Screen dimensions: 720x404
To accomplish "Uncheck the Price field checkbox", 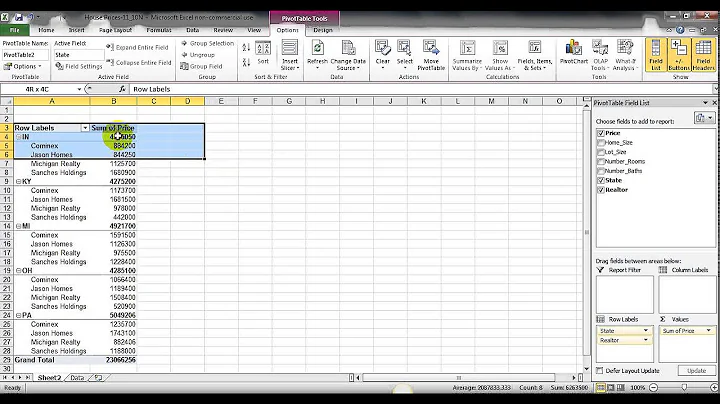I will coord(601,133).
